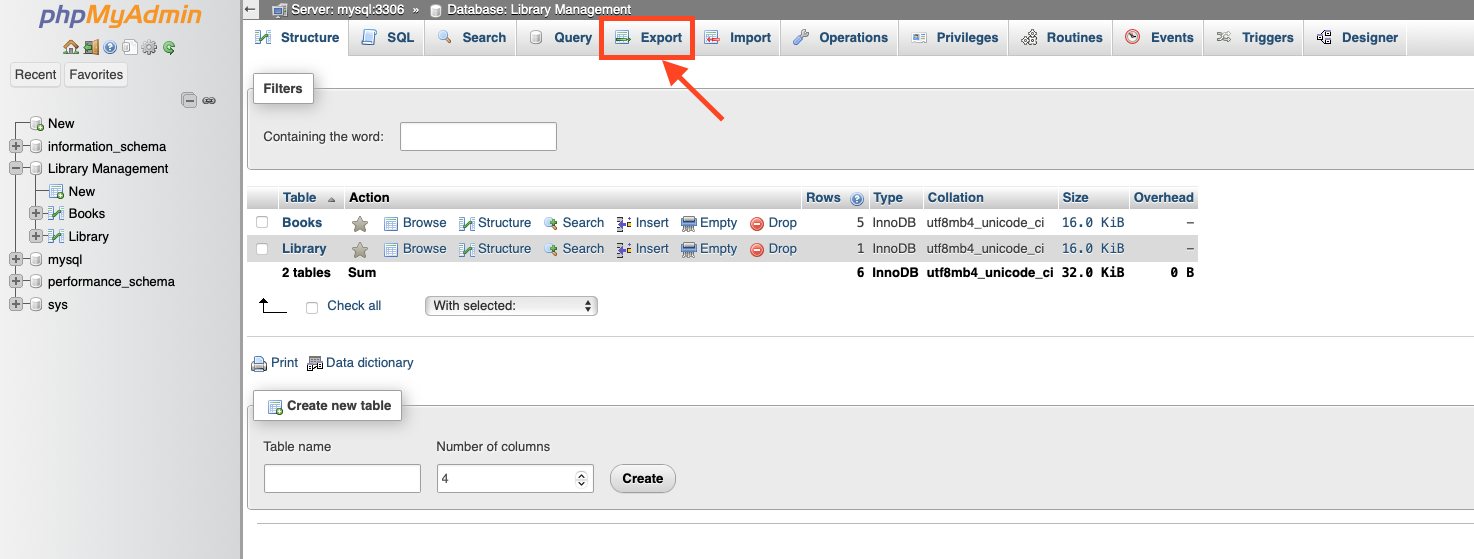Open the Privileges tab

[x=955, y=38]
